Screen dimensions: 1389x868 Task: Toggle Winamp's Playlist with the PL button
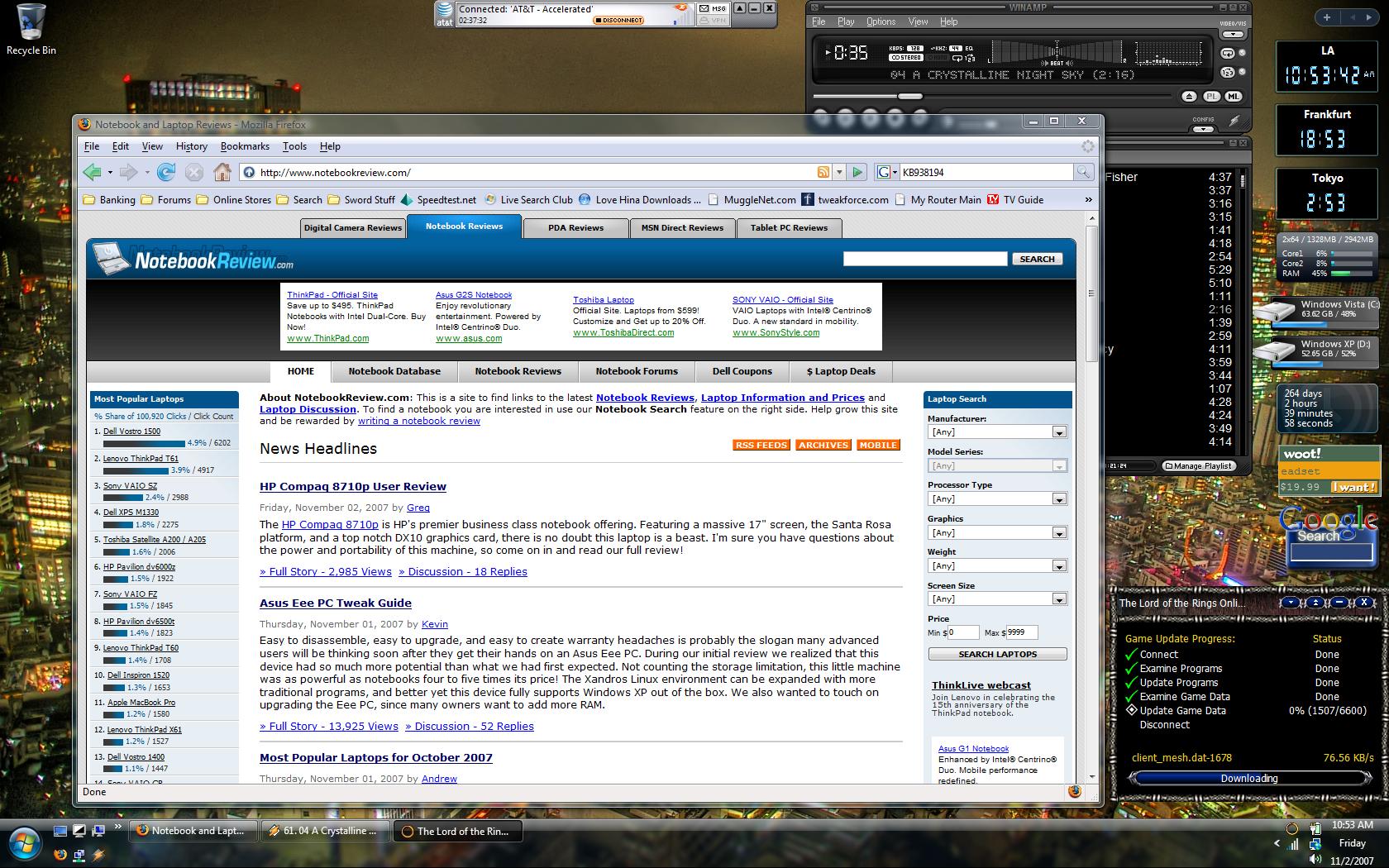(1211, 97)
